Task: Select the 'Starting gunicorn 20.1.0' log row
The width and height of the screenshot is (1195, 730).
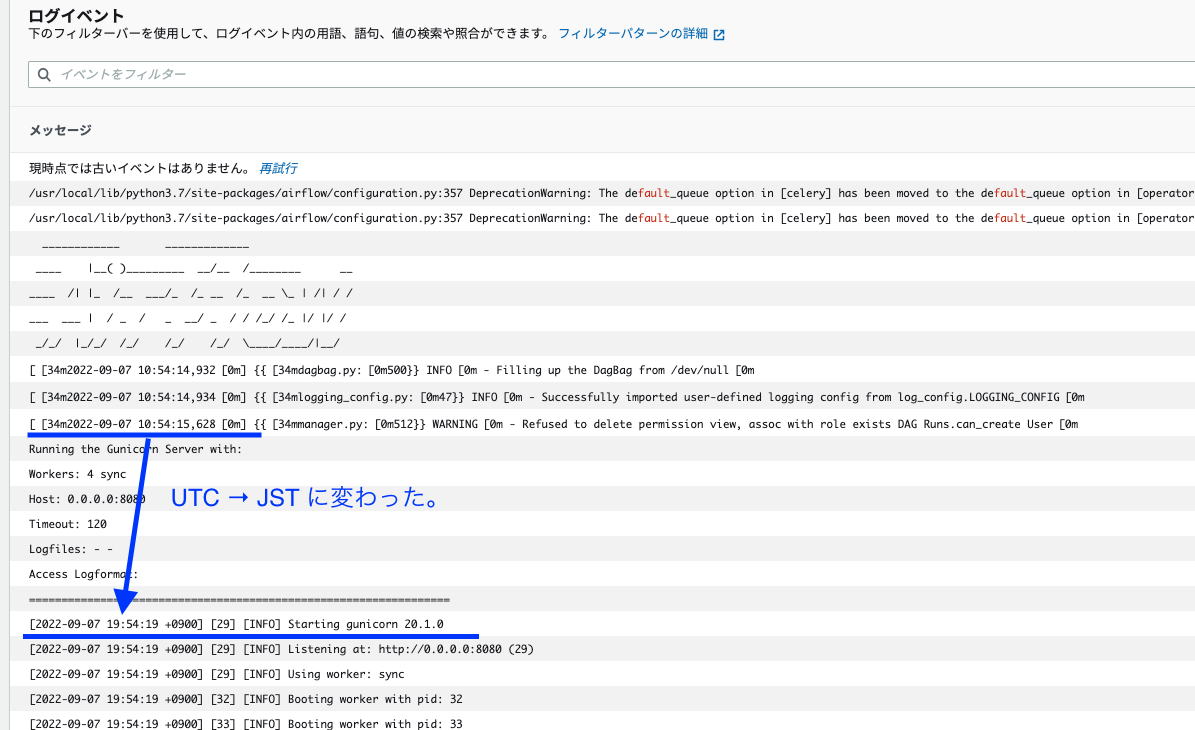Action: coord(602,624)
